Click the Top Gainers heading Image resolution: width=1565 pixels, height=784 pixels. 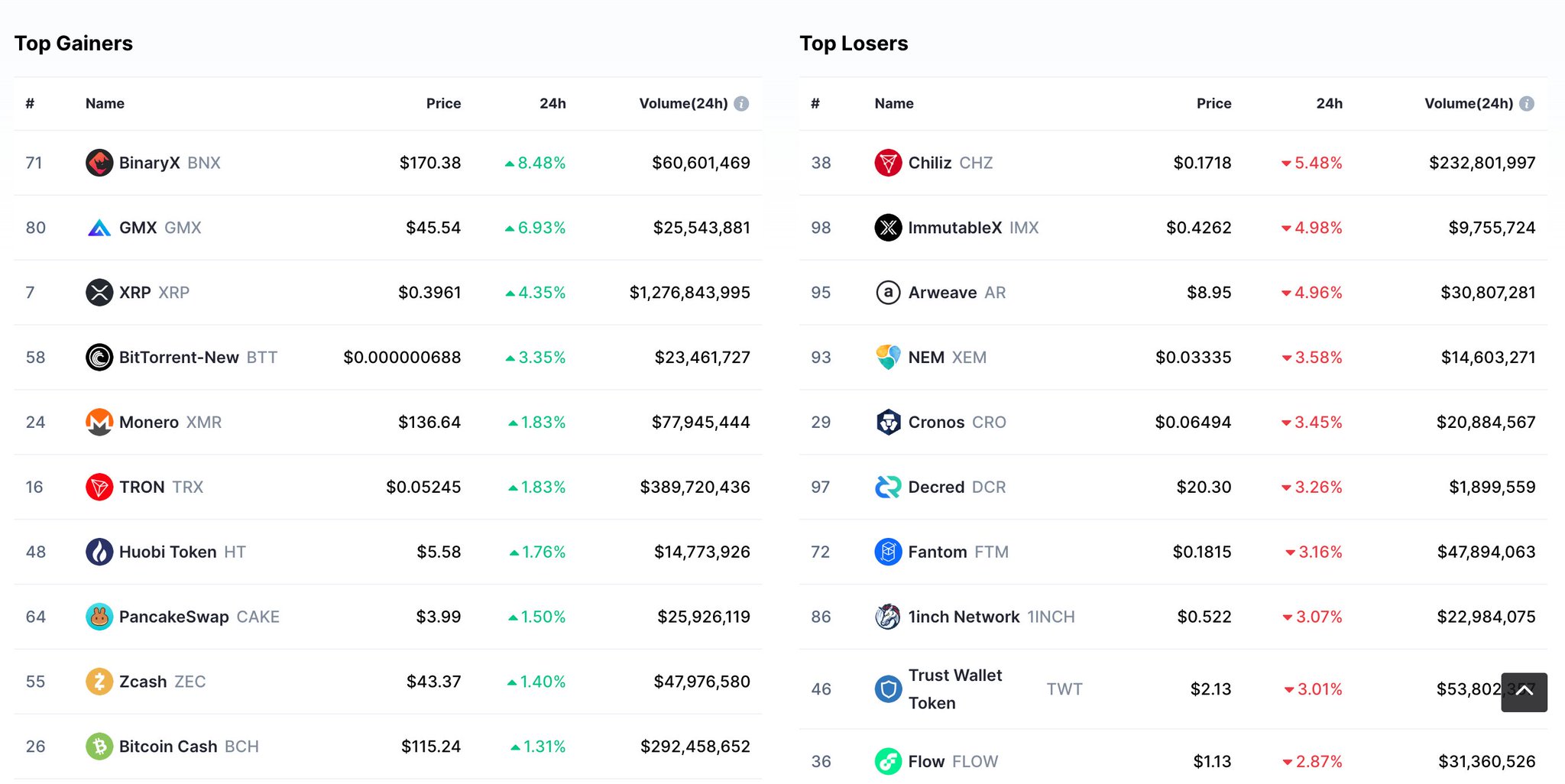tap(74, 44)
